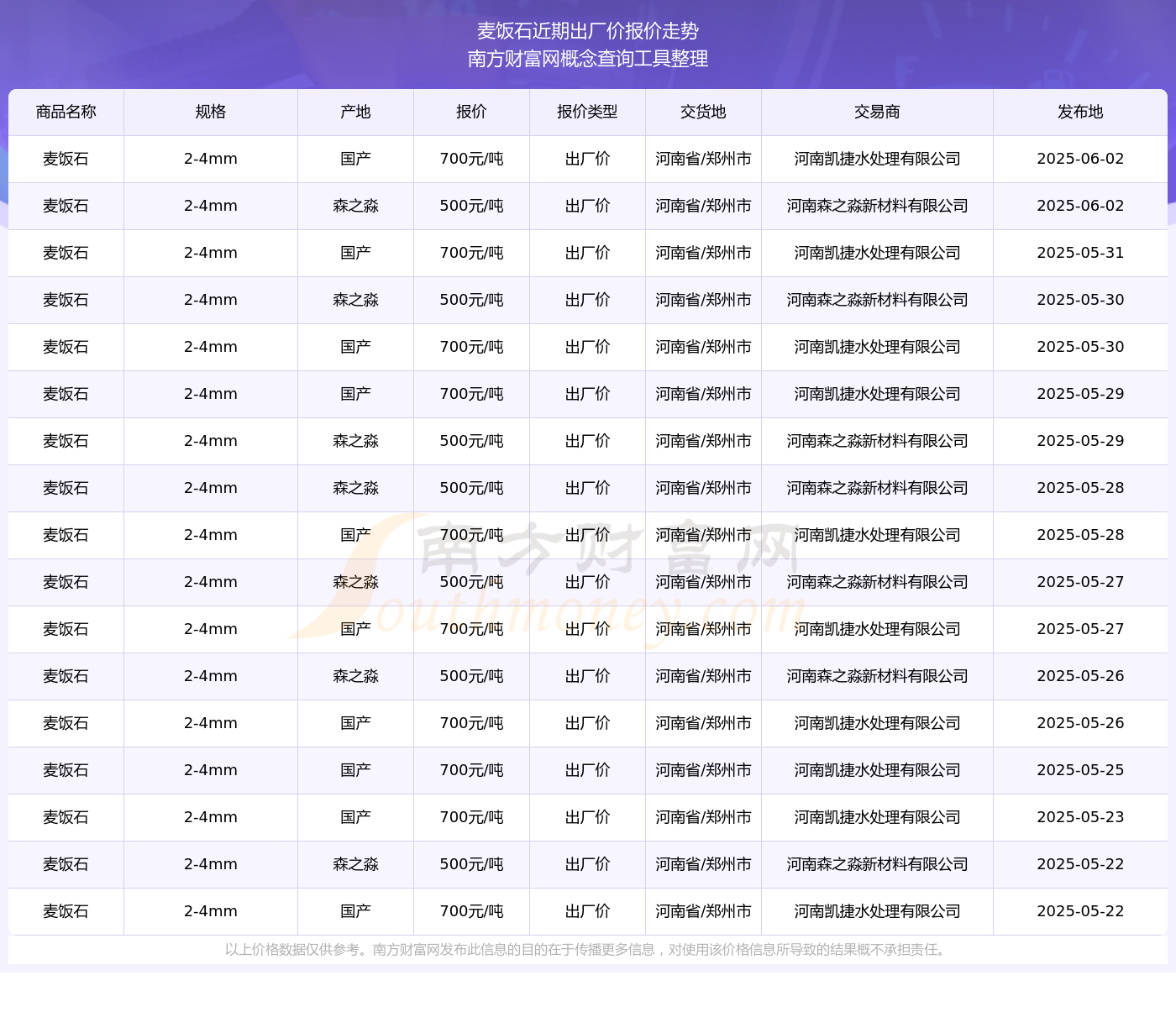Click 河南凯捷水处理有限公司 in the 2025-05-23 row
This screenshot has width=1176, height=1012.
pos(877,817)
